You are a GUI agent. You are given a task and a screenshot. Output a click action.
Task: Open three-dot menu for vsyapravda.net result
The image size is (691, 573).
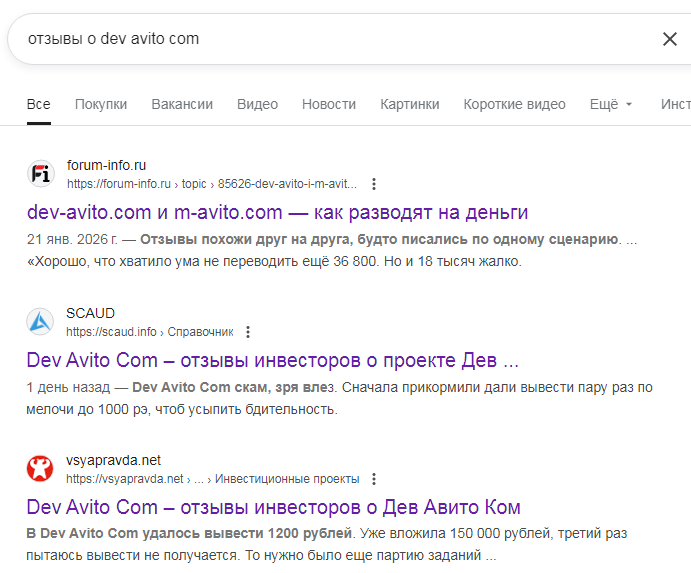374,479
